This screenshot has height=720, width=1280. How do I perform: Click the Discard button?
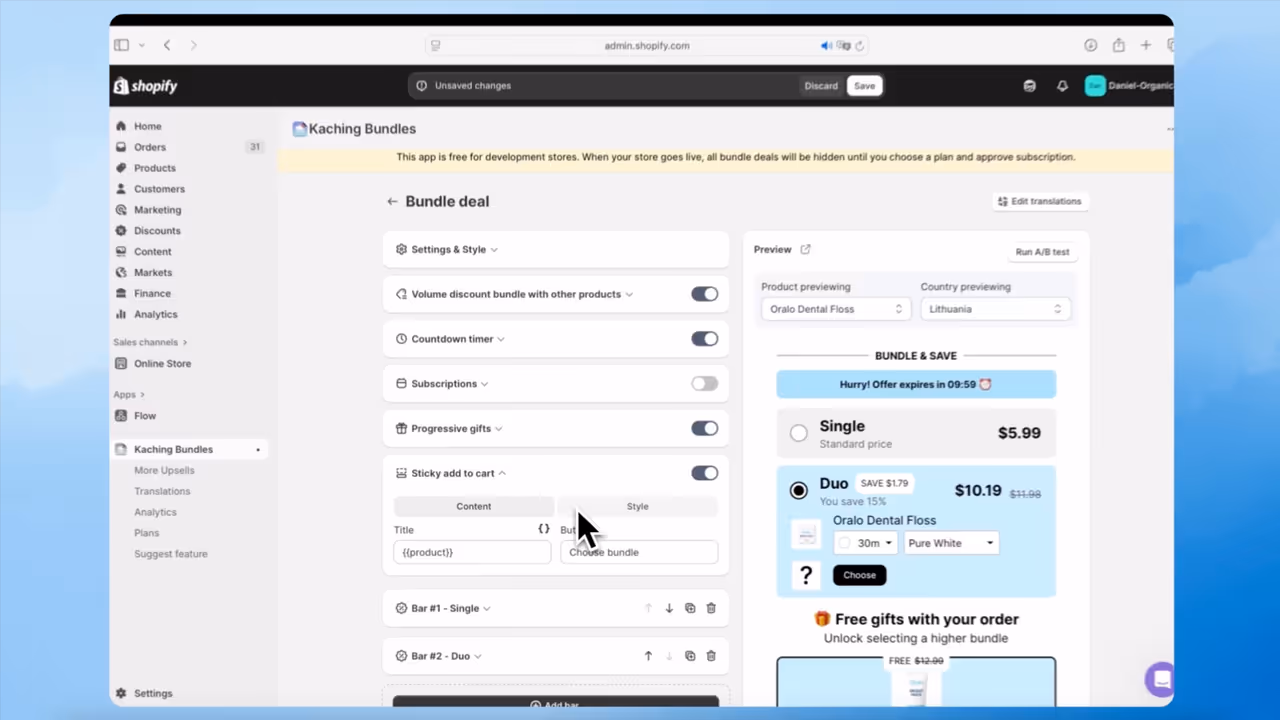click(821, 86)
